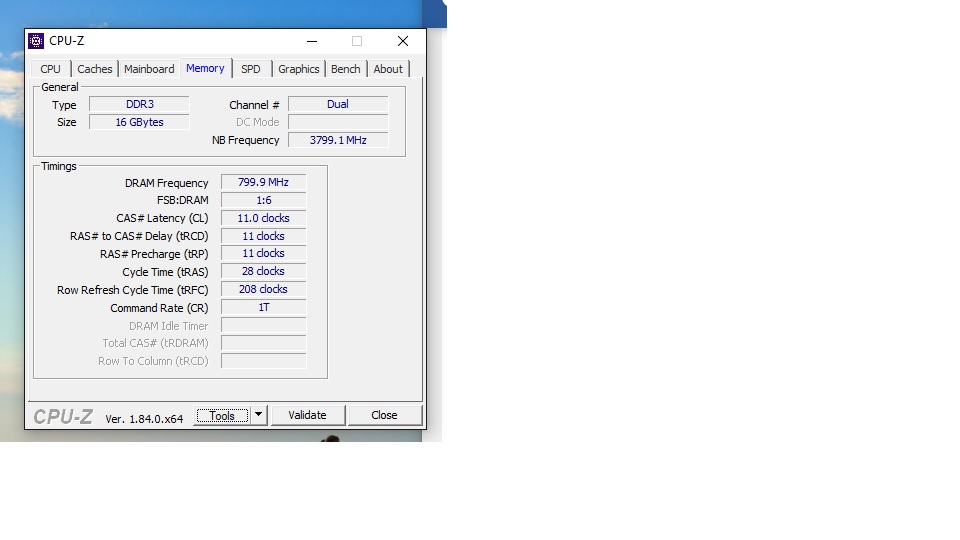Click the DRAM Frequency value 799.9 MHz
Screen dimensions: 960x540
pos(263,182)
